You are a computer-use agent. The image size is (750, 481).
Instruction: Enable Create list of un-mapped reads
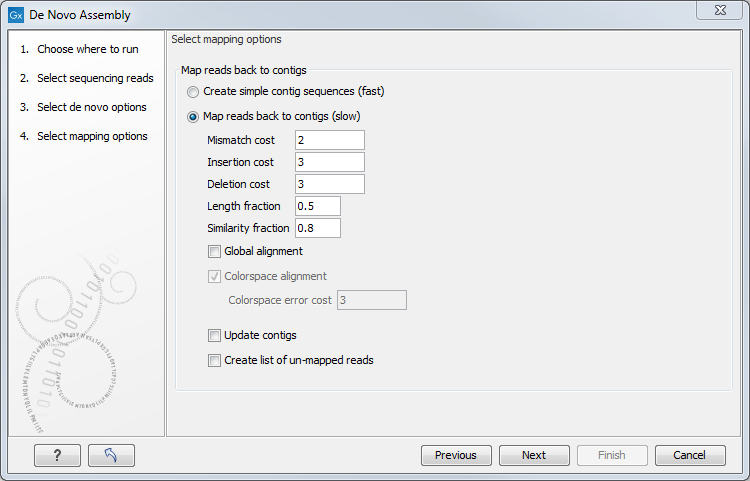214,360
